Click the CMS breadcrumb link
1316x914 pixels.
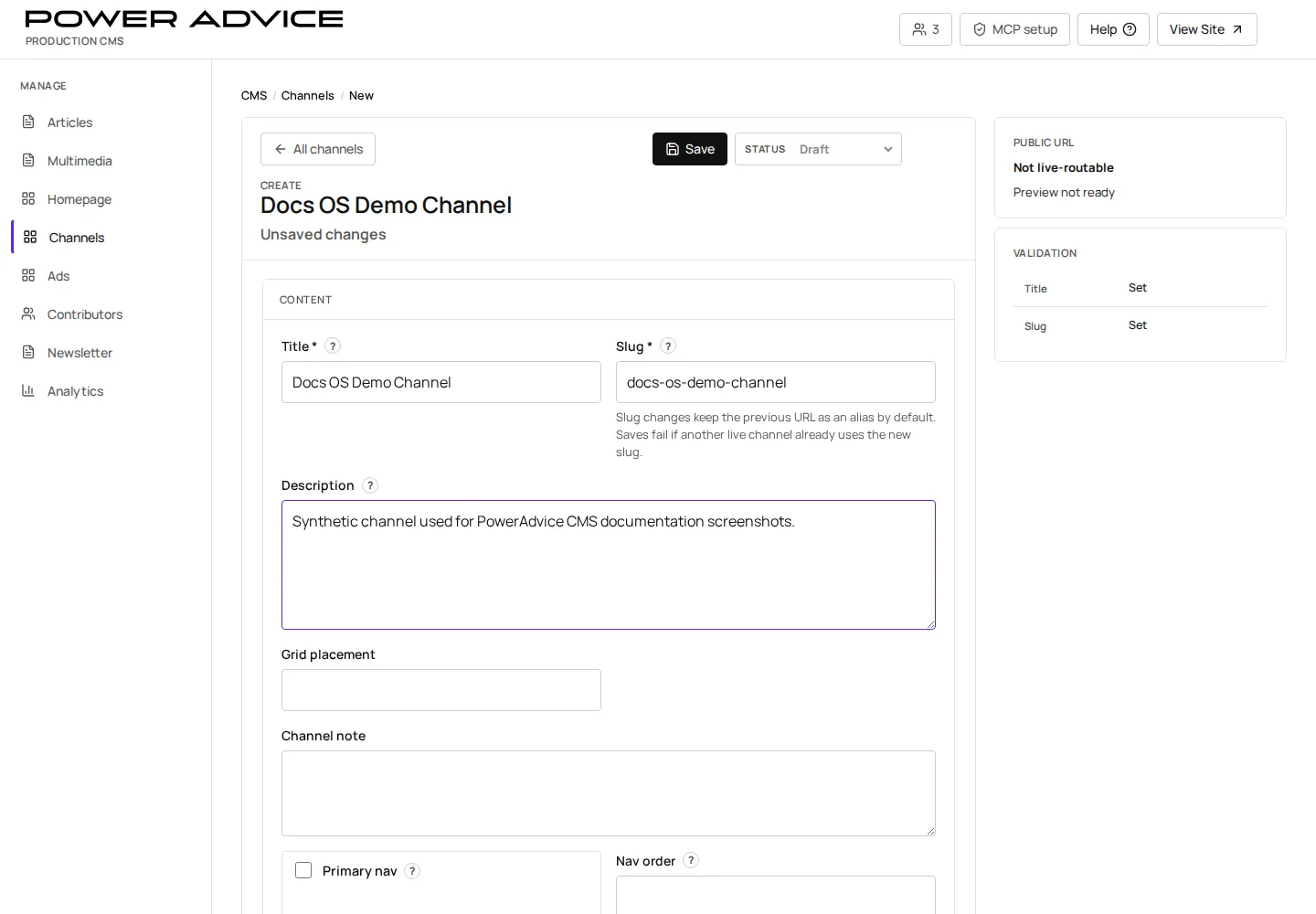coord(254,95)
